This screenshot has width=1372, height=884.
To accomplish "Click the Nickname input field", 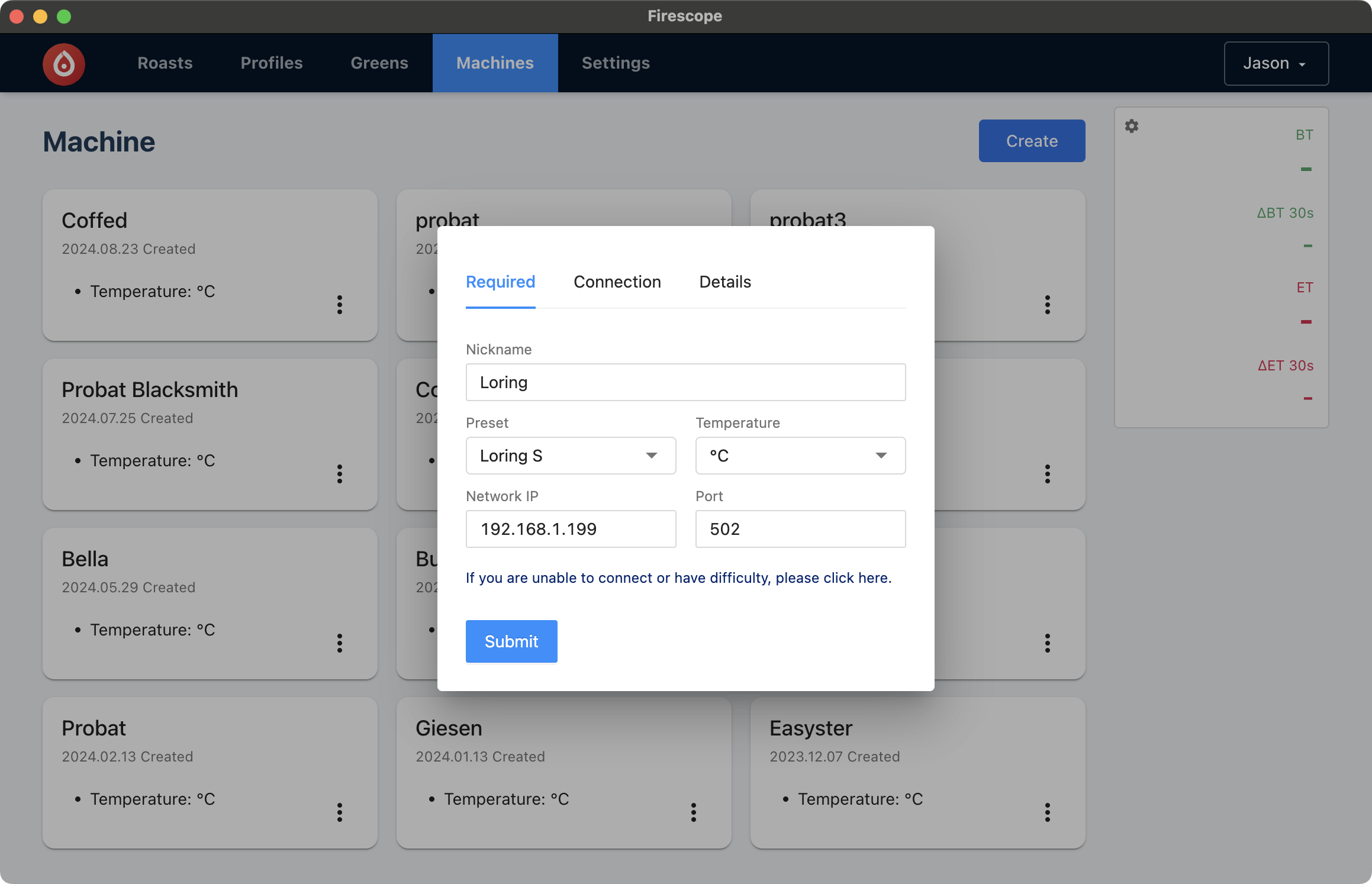I will tap(685, 382).
